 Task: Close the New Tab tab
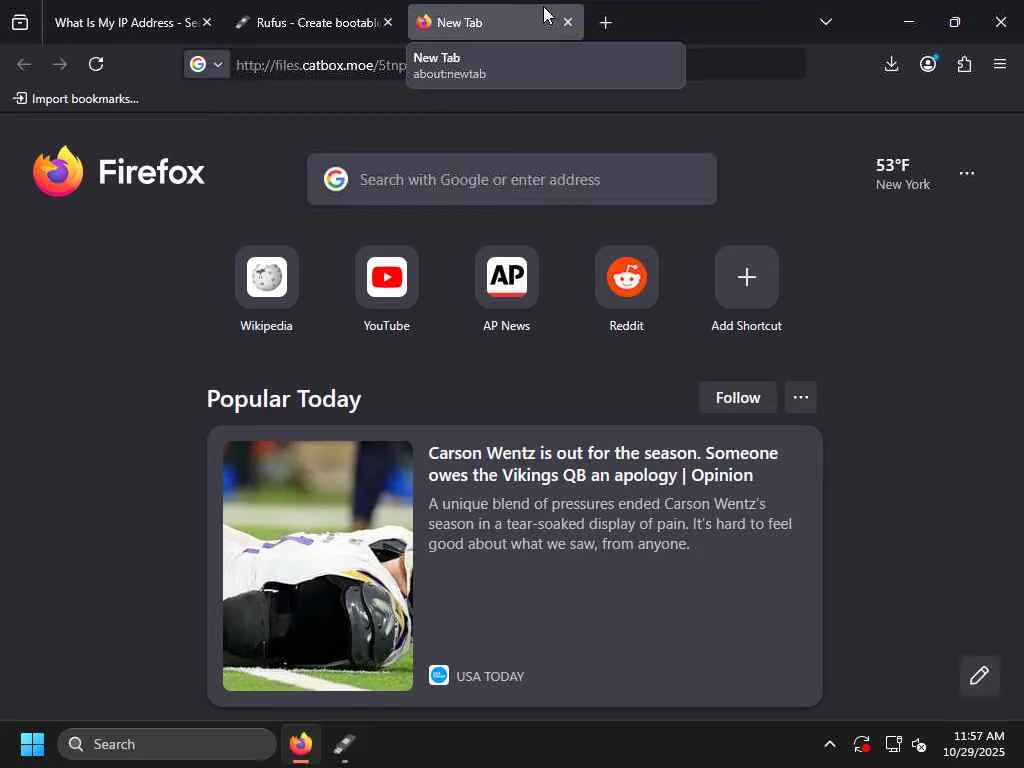568,22
